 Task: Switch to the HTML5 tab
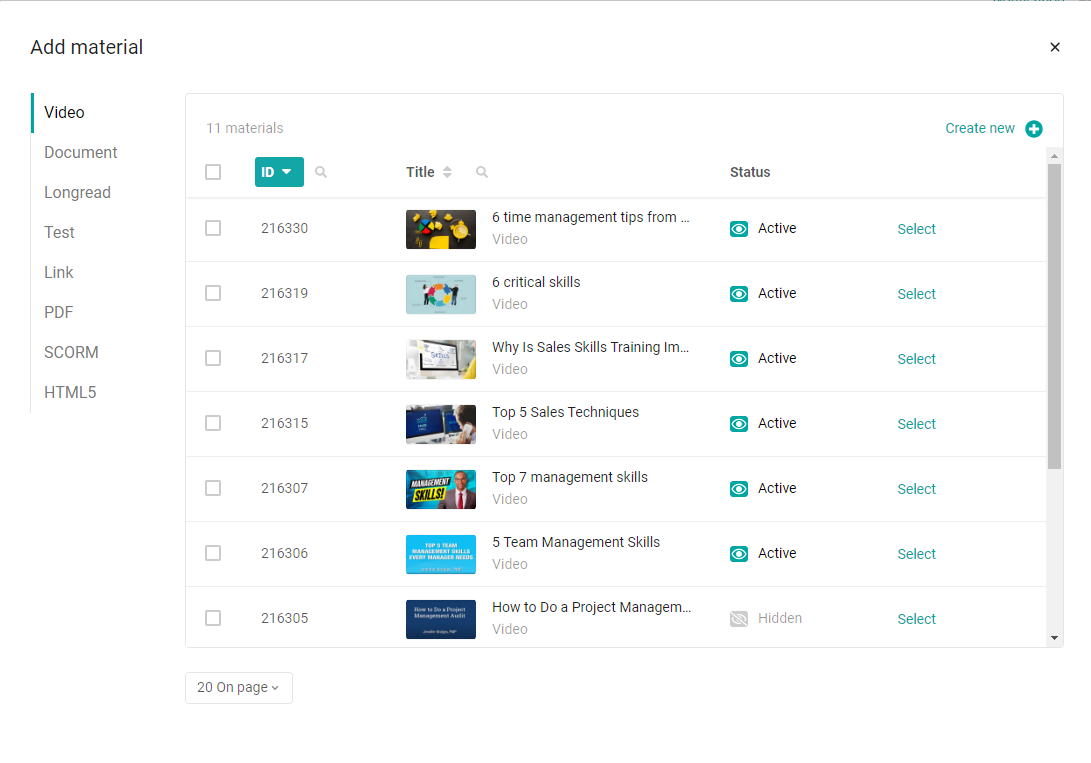pos(70,392)
